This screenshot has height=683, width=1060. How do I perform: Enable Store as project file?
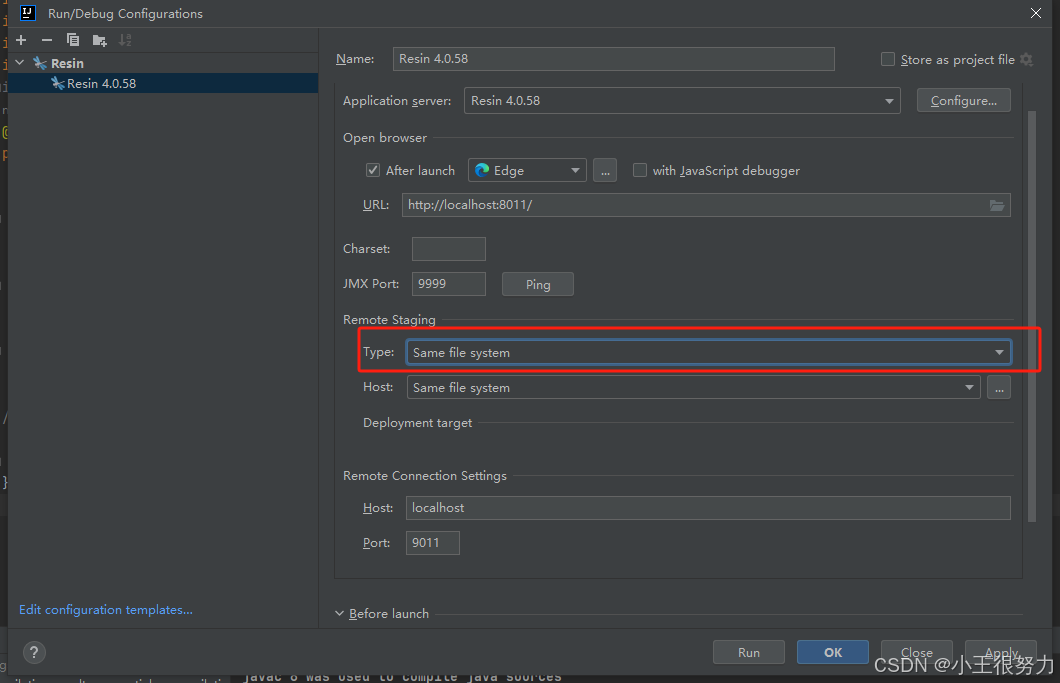[888, 60]
